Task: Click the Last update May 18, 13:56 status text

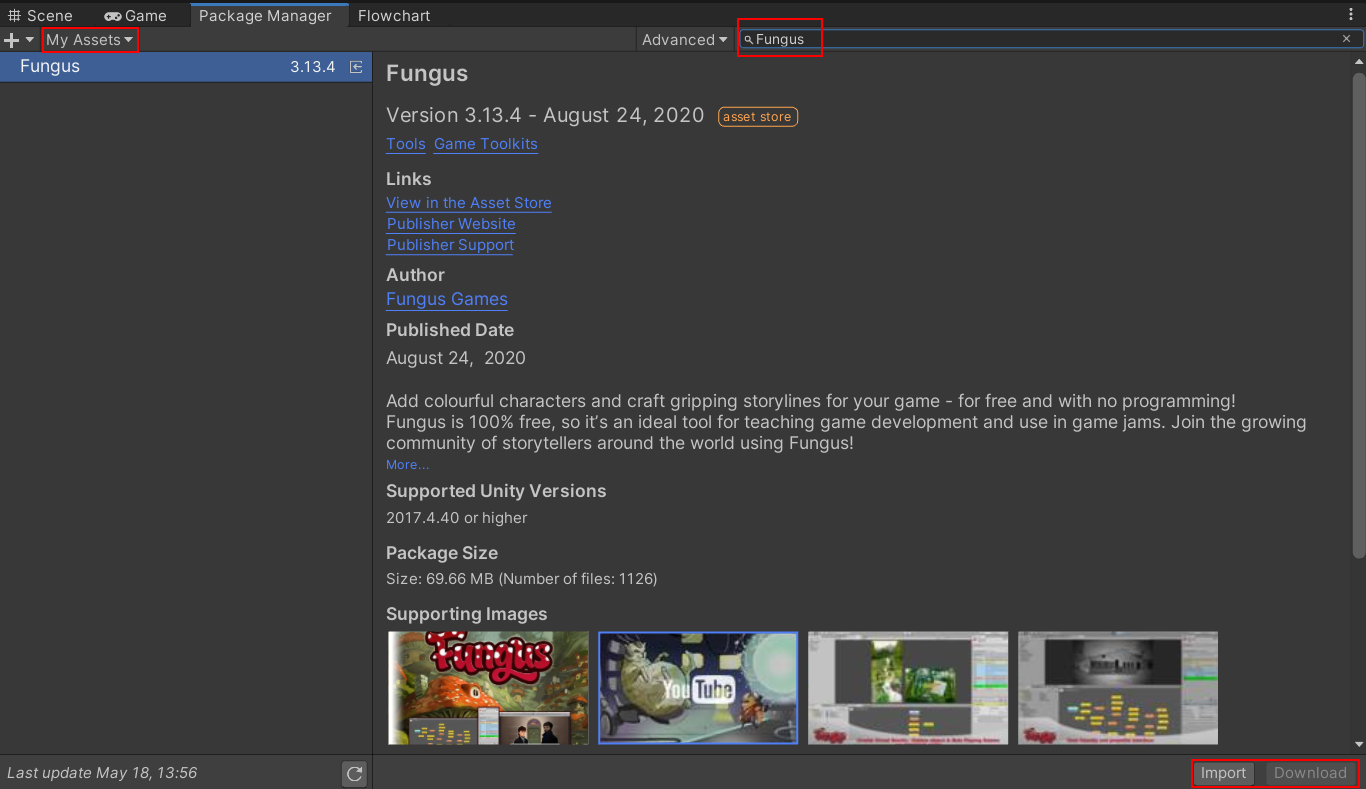Action: coord(102,773)
